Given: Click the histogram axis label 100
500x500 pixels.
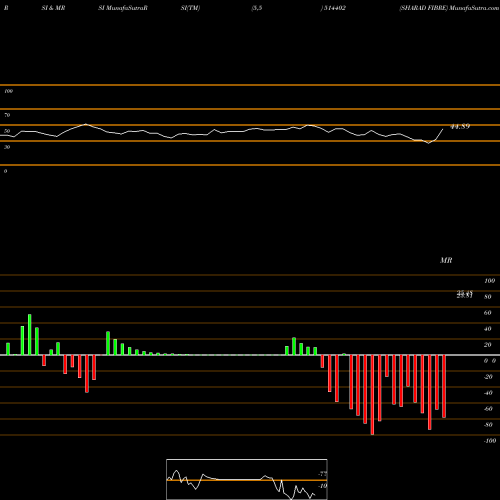Looking at the screenshot, I should click(x=489, y=281).
